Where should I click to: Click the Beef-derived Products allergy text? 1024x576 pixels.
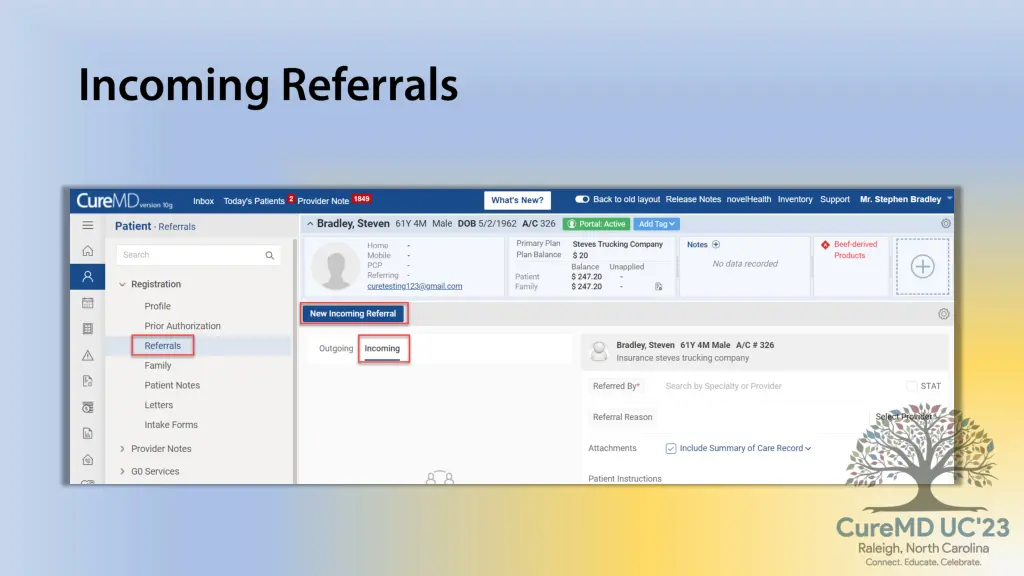pyautogui.click(x=856, y=250)
